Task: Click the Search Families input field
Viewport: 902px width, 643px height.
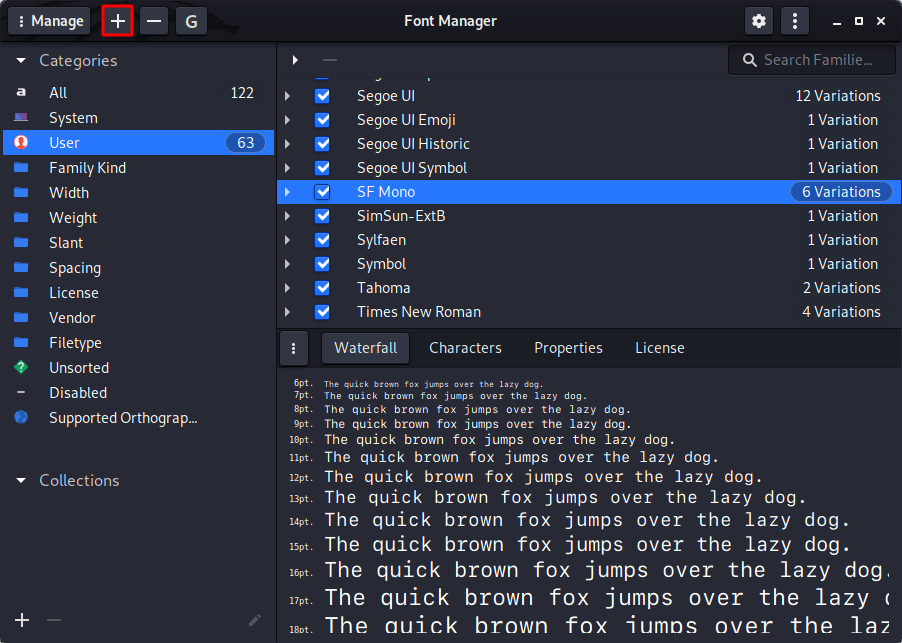Action: (812, 60)
